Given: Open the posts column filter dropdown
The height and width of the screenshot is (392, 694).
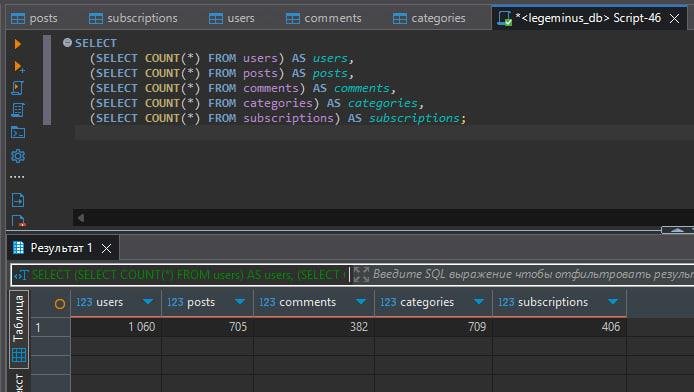Looking at the screenshot, I should coord(240,302).
